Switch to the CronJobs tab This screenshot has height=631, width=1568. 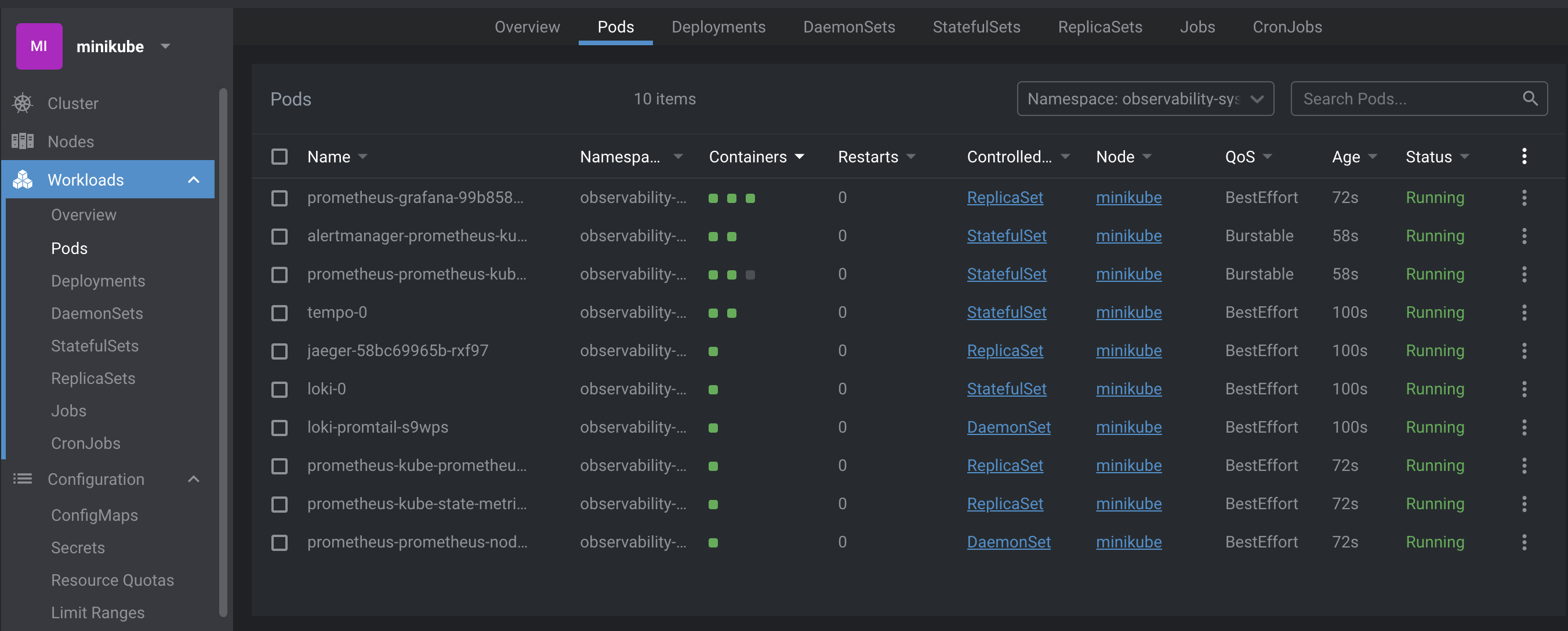[x=1287, y=27]
